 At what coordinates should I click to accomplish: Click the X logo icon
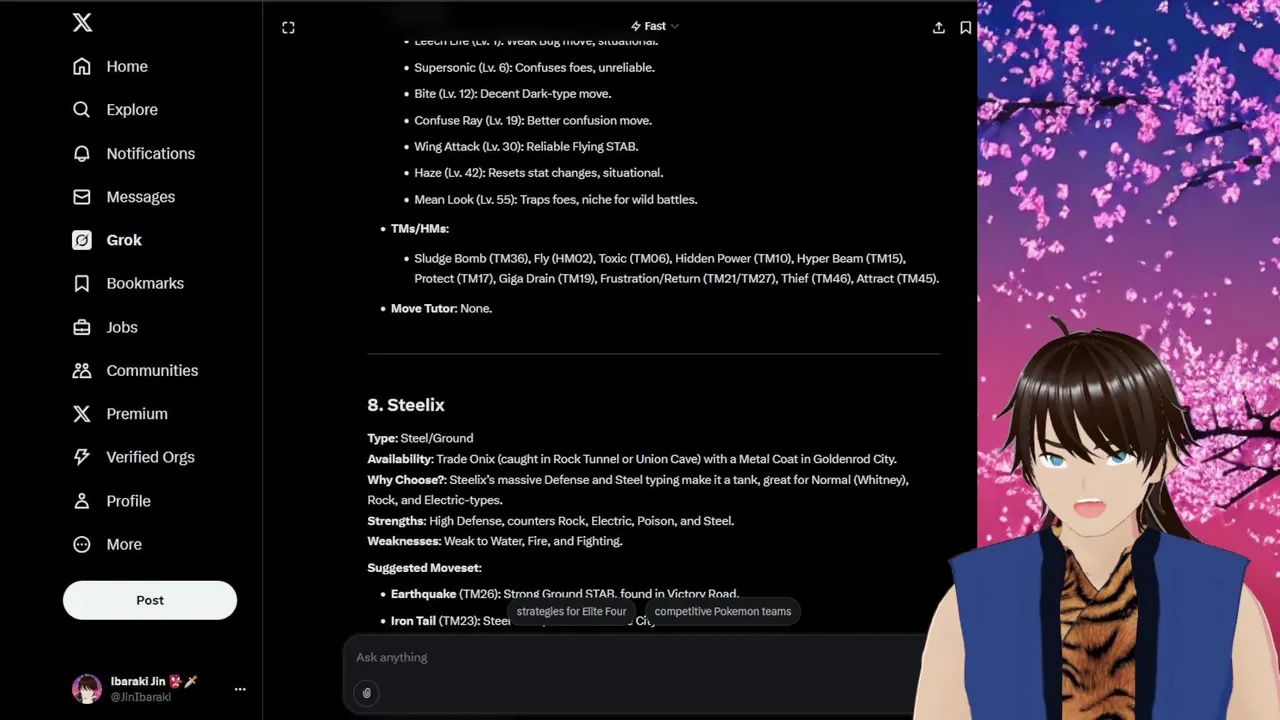(82, 22)
